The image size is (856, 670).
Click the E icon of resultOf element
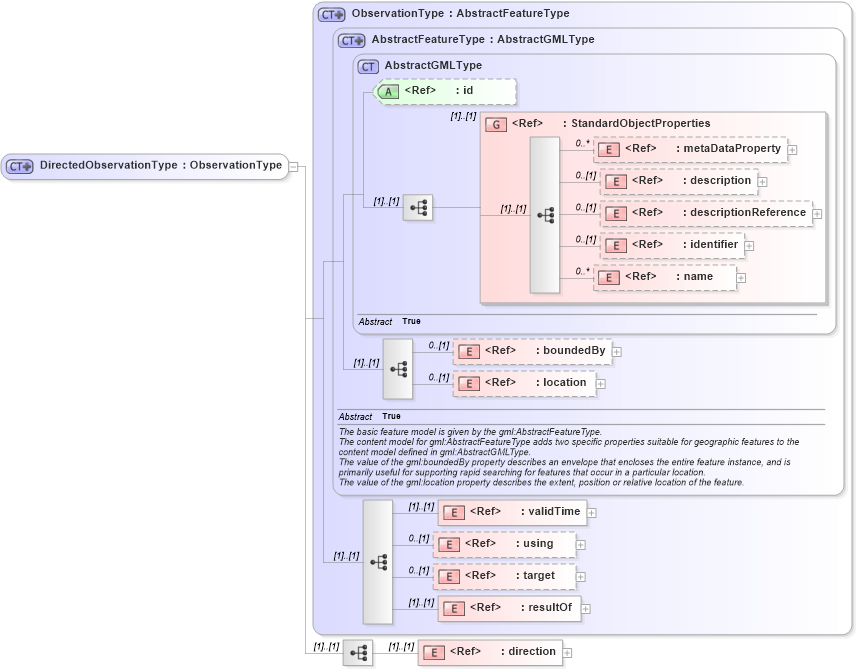(454, 608)
